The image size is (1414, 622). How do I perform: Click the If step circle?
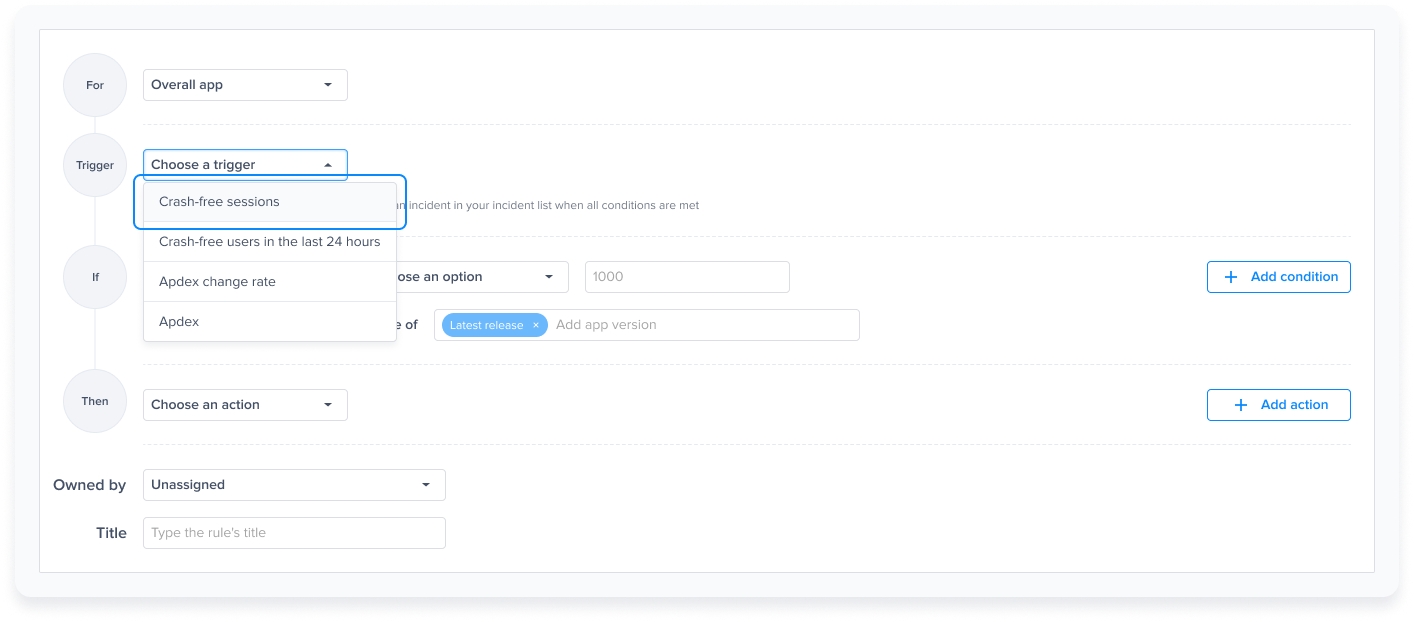coord(95,277)
